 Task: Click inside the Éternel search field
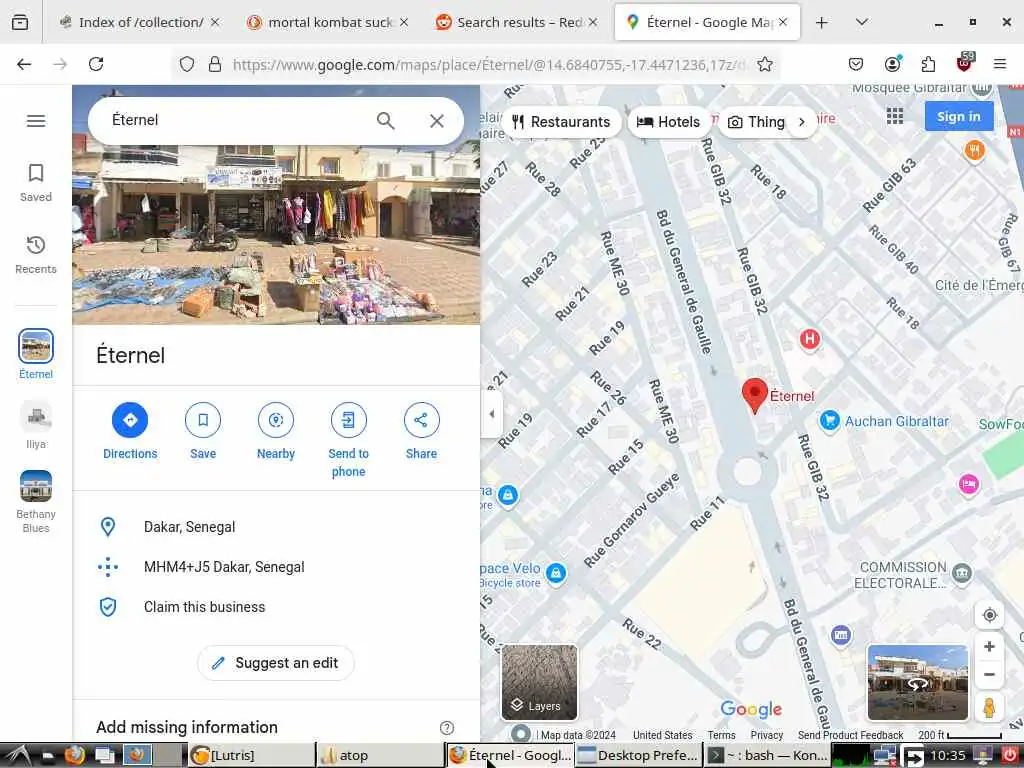[x=235, y=120]
